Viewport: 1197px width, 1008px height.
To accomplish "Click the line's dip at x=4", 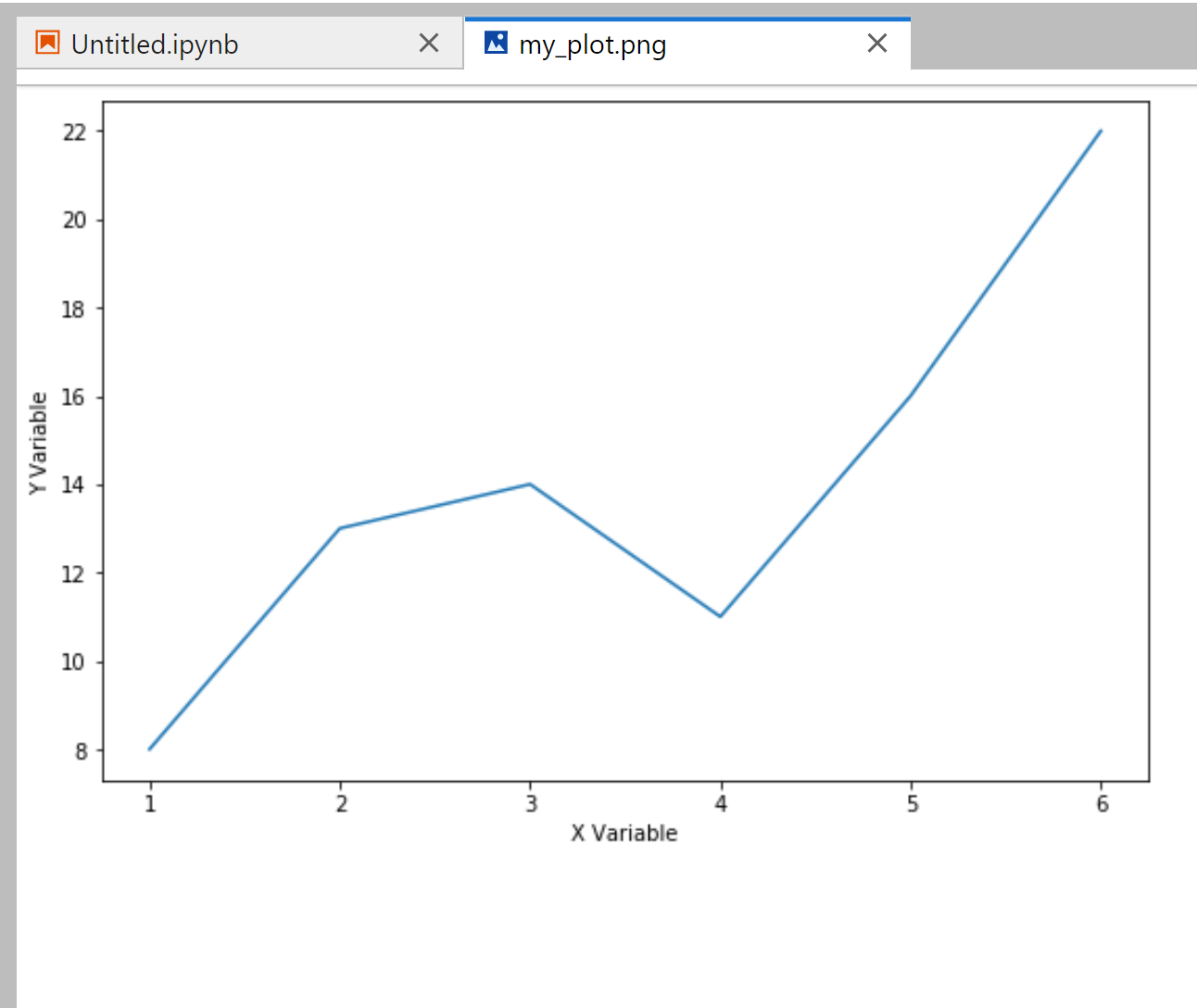I will (721, 616).
